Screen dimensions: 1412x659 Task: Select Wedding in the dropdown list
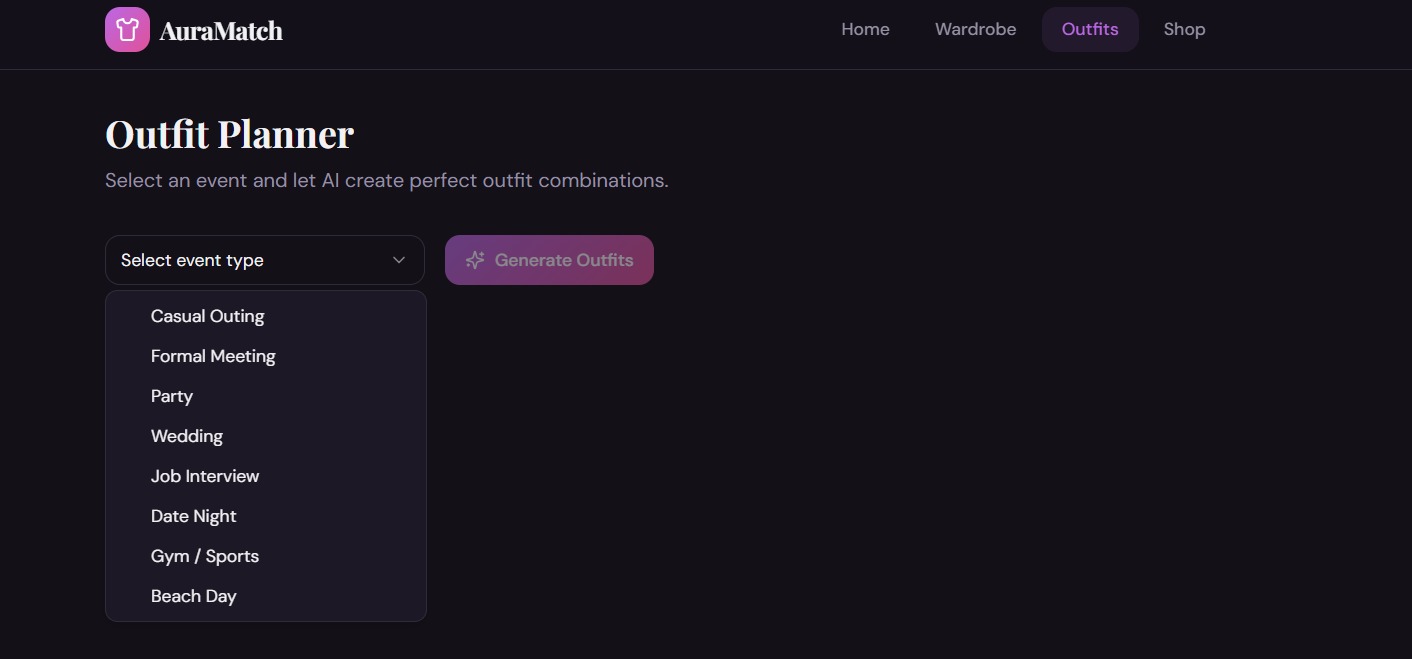point(266,436)
